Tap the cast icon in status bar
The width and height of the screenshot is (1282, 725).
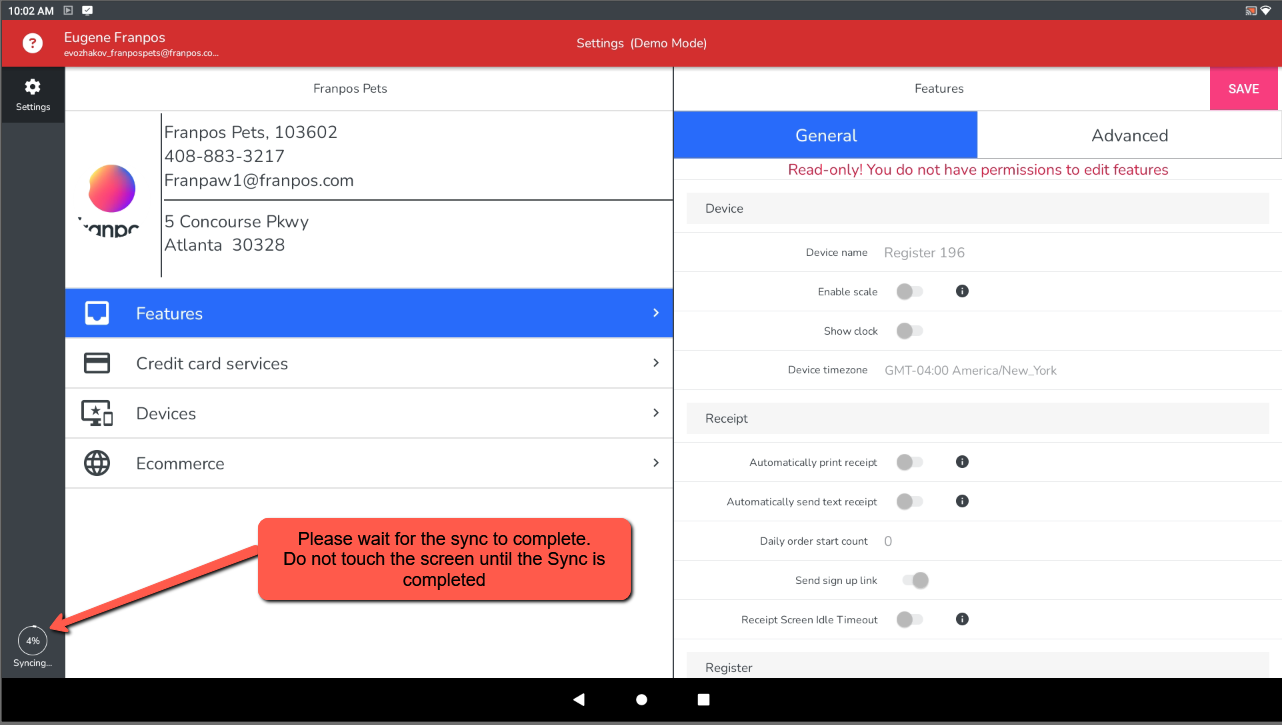1250,10
